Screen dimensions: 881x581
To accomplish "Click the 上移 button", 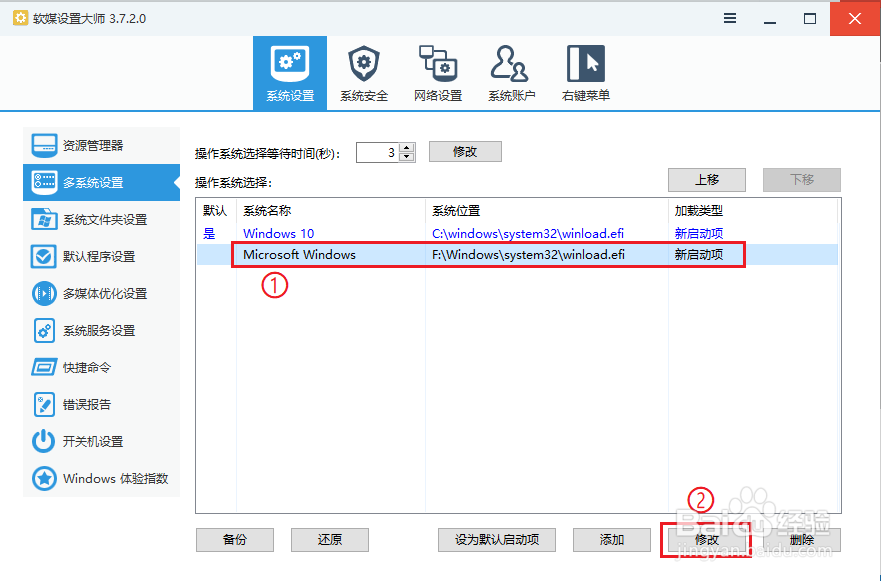I will tap(707, 180).
